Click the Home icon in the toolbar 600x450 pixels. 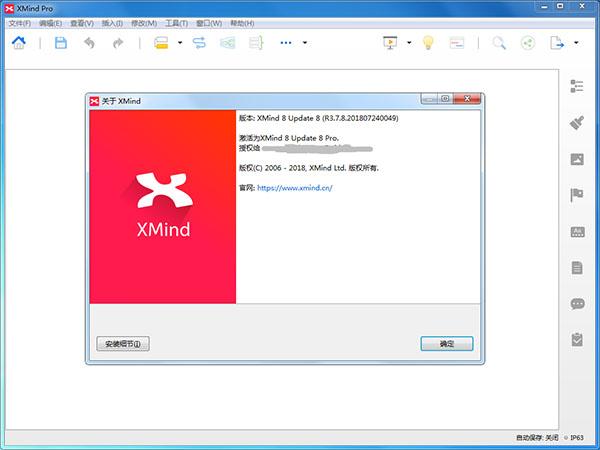(x=18, y=43)
